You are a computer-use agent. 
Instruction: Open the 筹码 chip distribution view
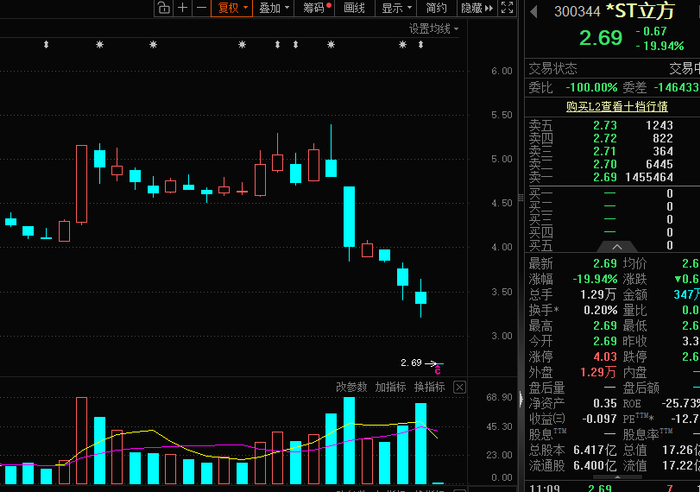pyautogui.click(x=314, y=8)
